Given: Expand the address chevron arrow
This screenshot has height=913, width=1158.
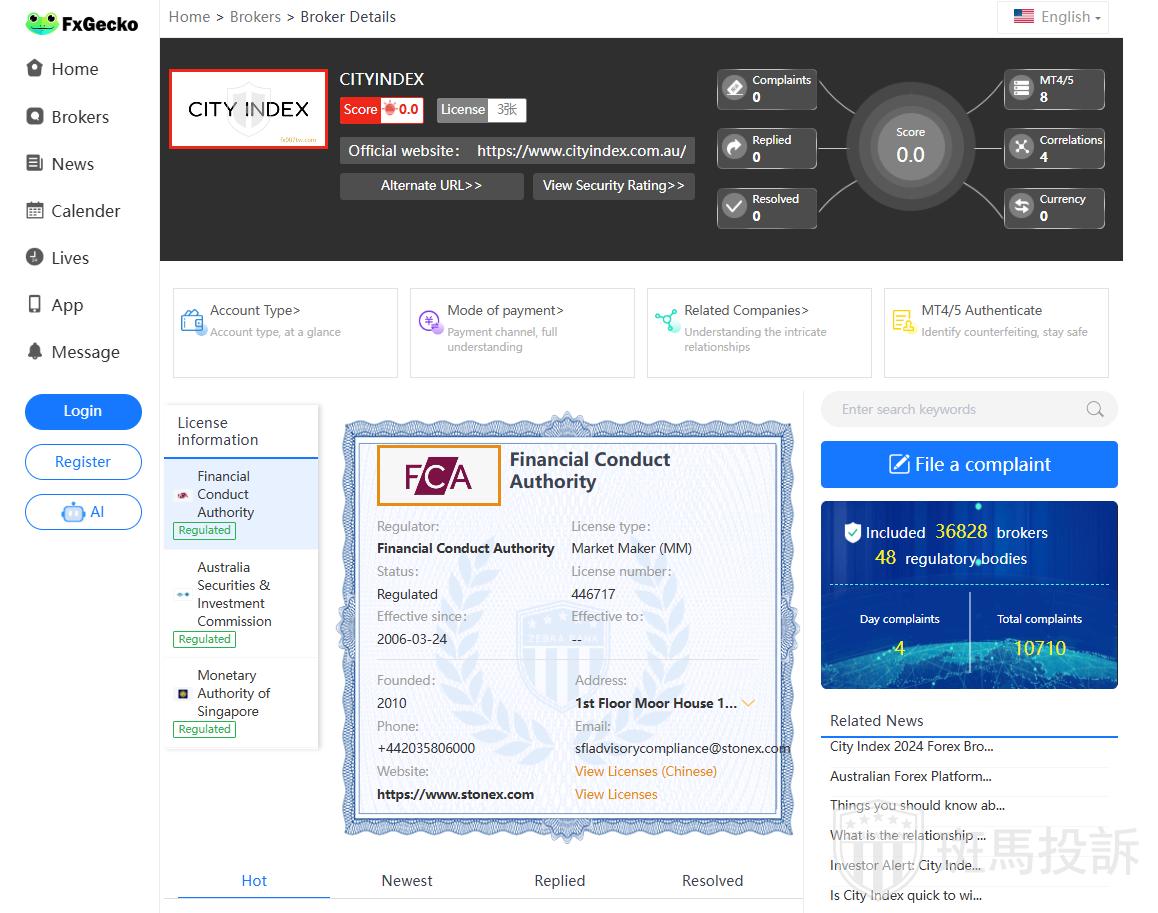Looking at the screenshot, I should [748, 703].
